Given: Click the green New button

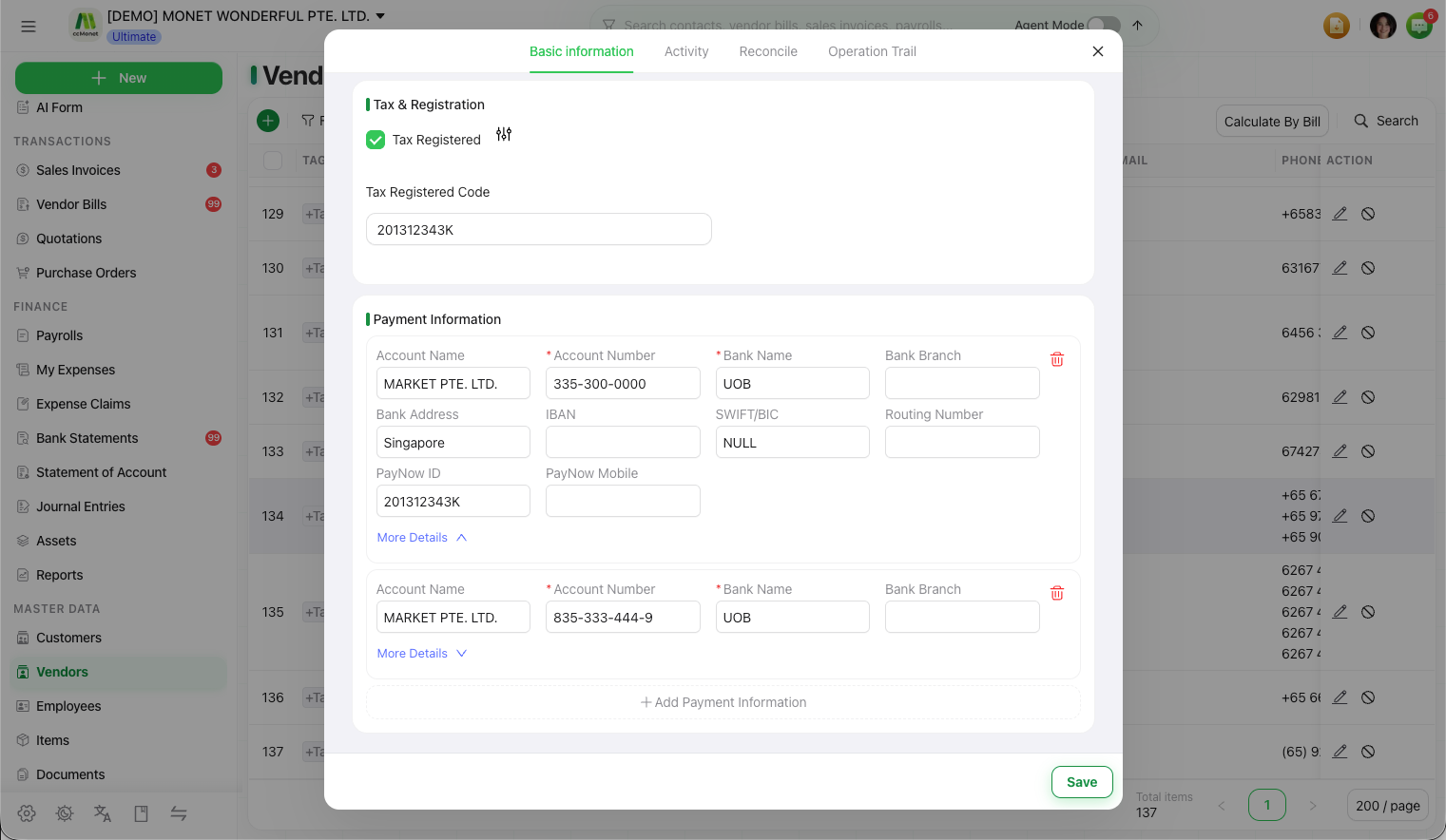Looking at the screenshot, I should 119,78.
